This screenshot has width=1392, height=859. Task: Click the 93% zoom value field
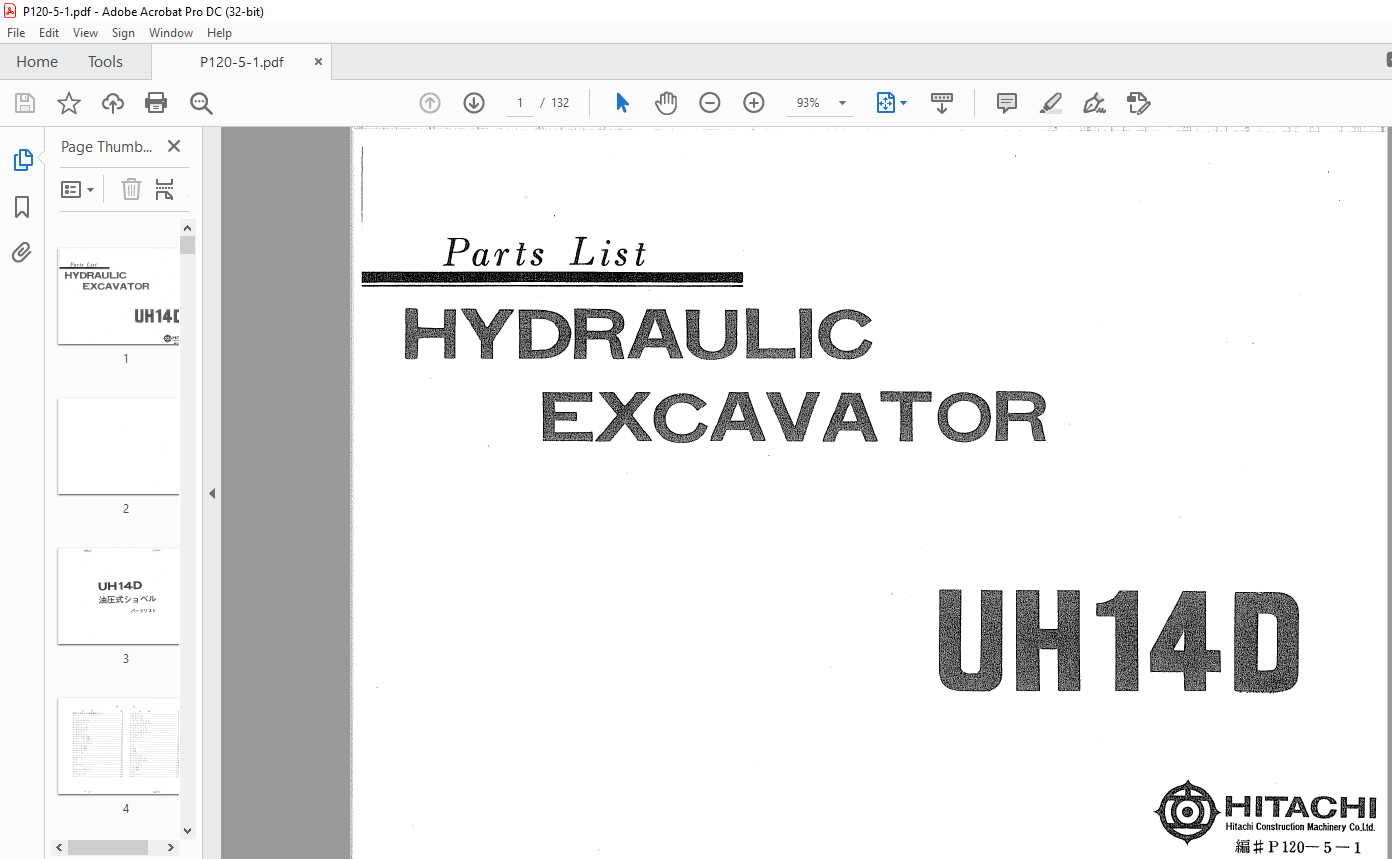[808, 103]
